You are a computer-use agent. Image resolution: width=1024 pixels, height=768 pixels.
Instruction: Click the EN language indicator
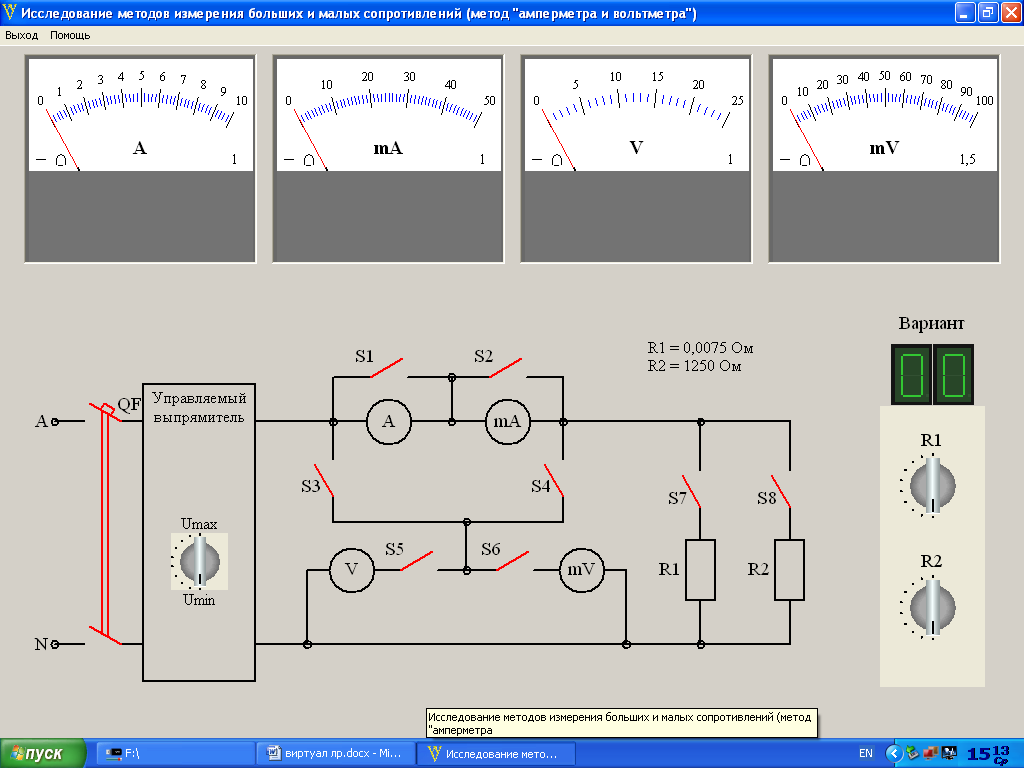coord(866,753)
